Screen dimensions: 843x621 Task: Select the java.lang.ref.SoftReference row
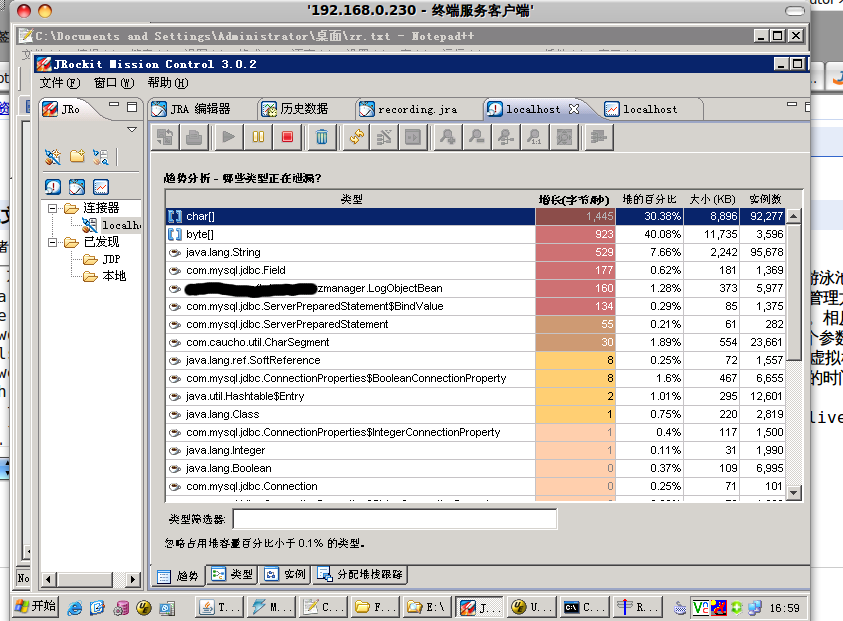click(x=476, y=360)
